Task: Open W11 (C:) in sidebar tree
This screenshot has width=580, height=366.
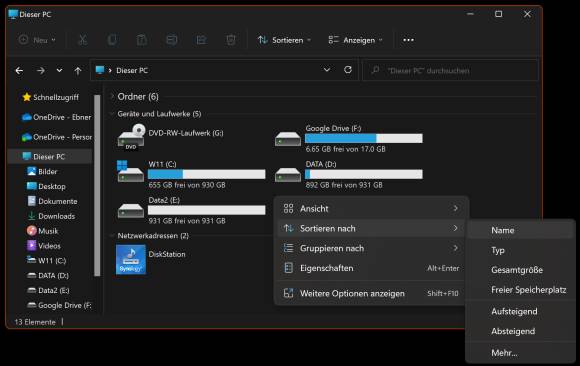Action: tap(46, 261)
